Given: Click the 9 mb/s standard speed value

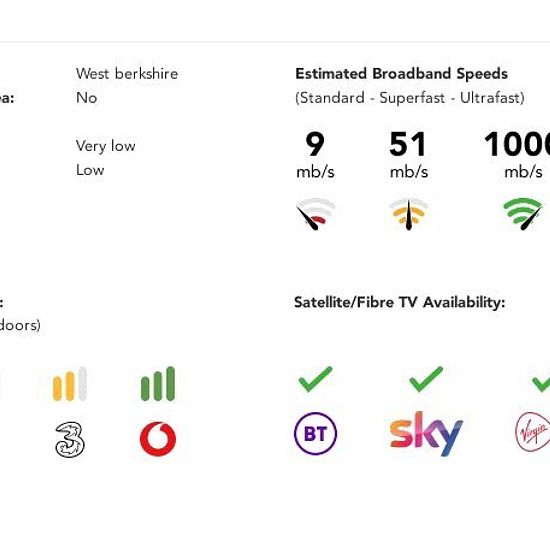Looking at the screenshot, I should pos(315,154).
